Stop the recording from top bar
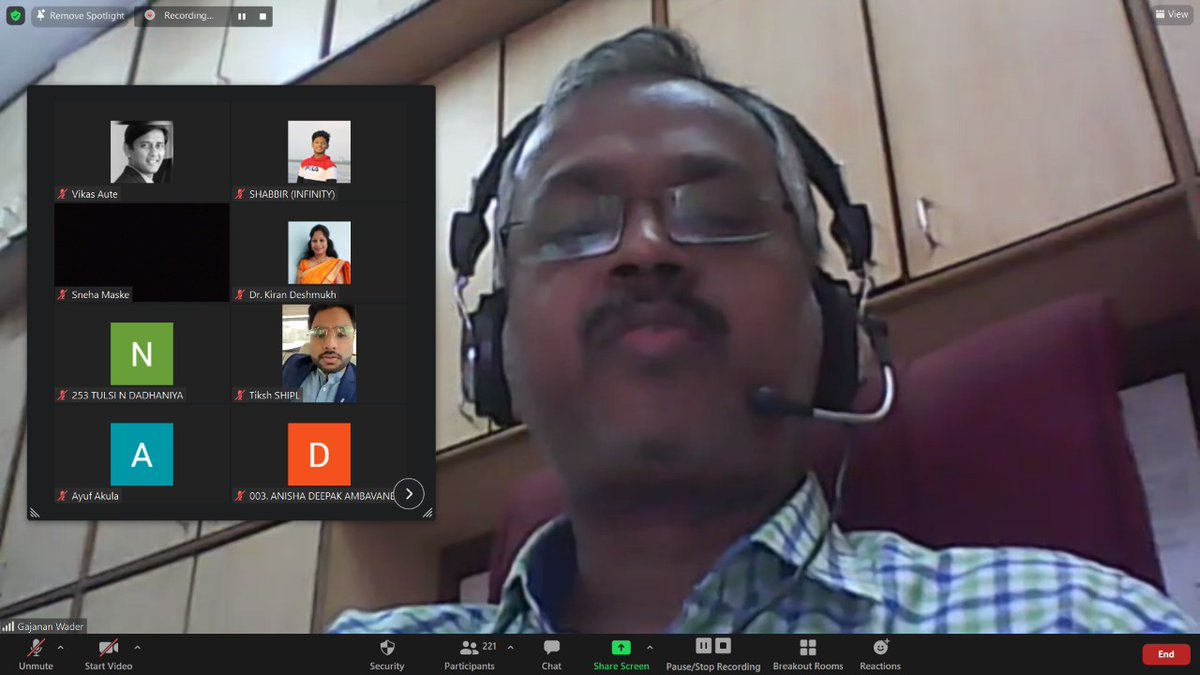This screenshot has width=1200, height=675. point(263,16)
